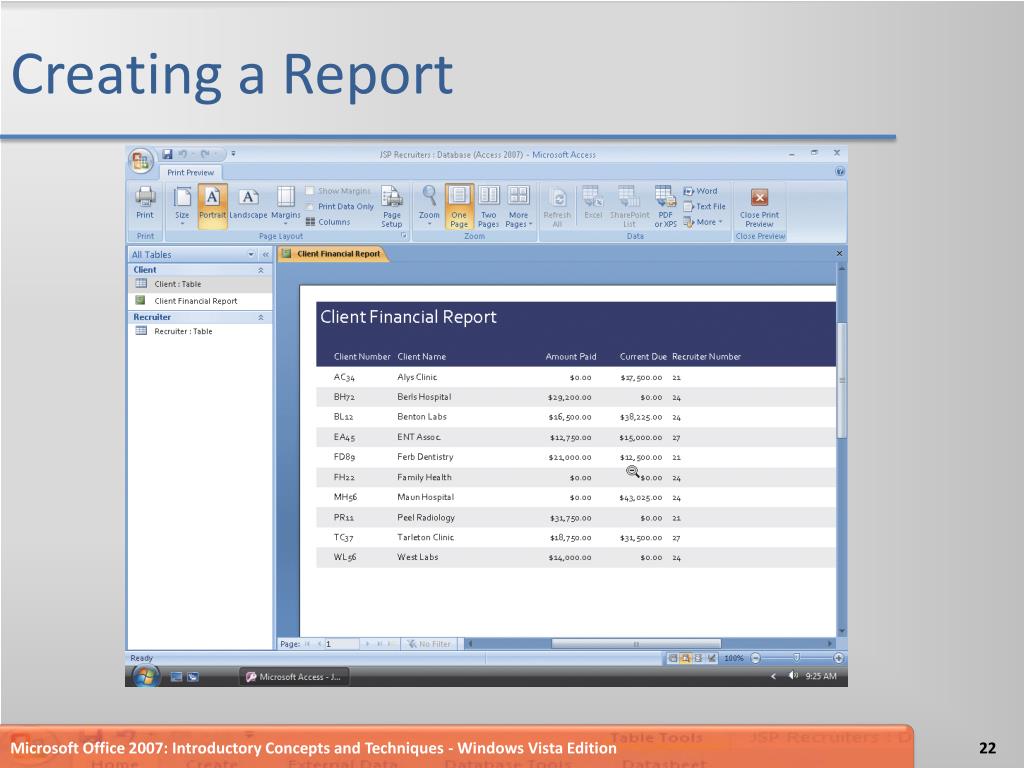Switch to Layout View in status bar
The height and width of the screenshot is (768, 1024).
point(698,658)
